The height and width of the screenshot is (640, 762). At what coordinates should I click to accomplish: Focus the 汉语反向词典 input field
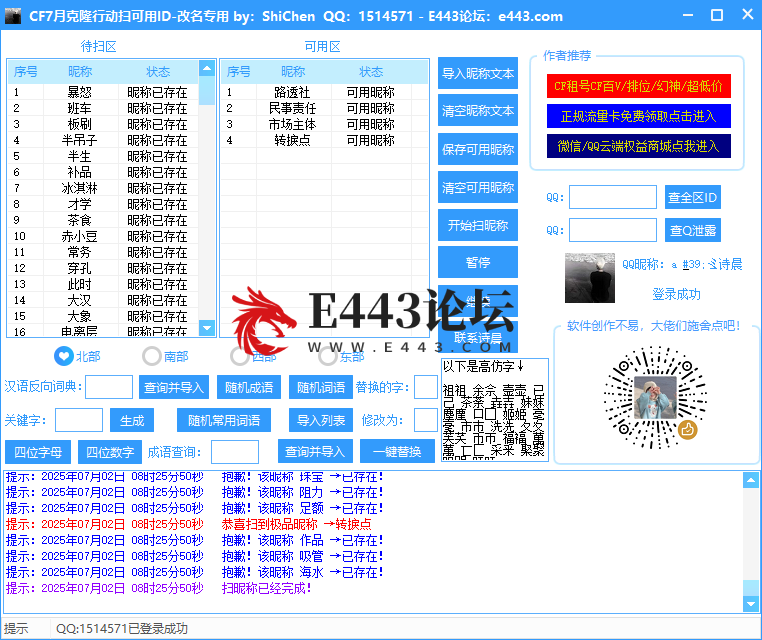[109, 387]
